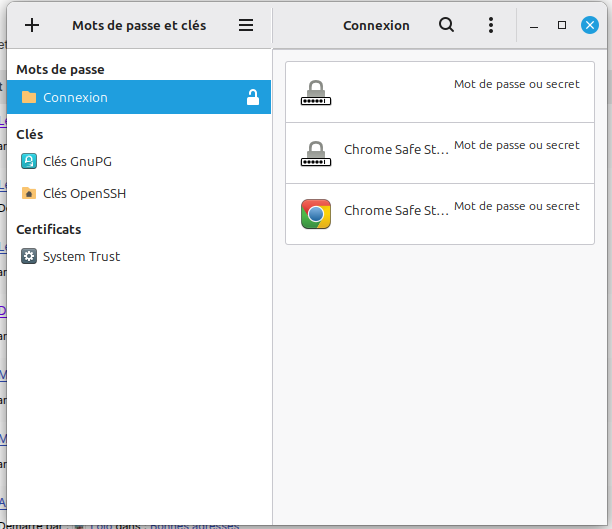The width and height of the screenshot is (612, 529).
Task: Click the plus button to add item
Action: 32,25
